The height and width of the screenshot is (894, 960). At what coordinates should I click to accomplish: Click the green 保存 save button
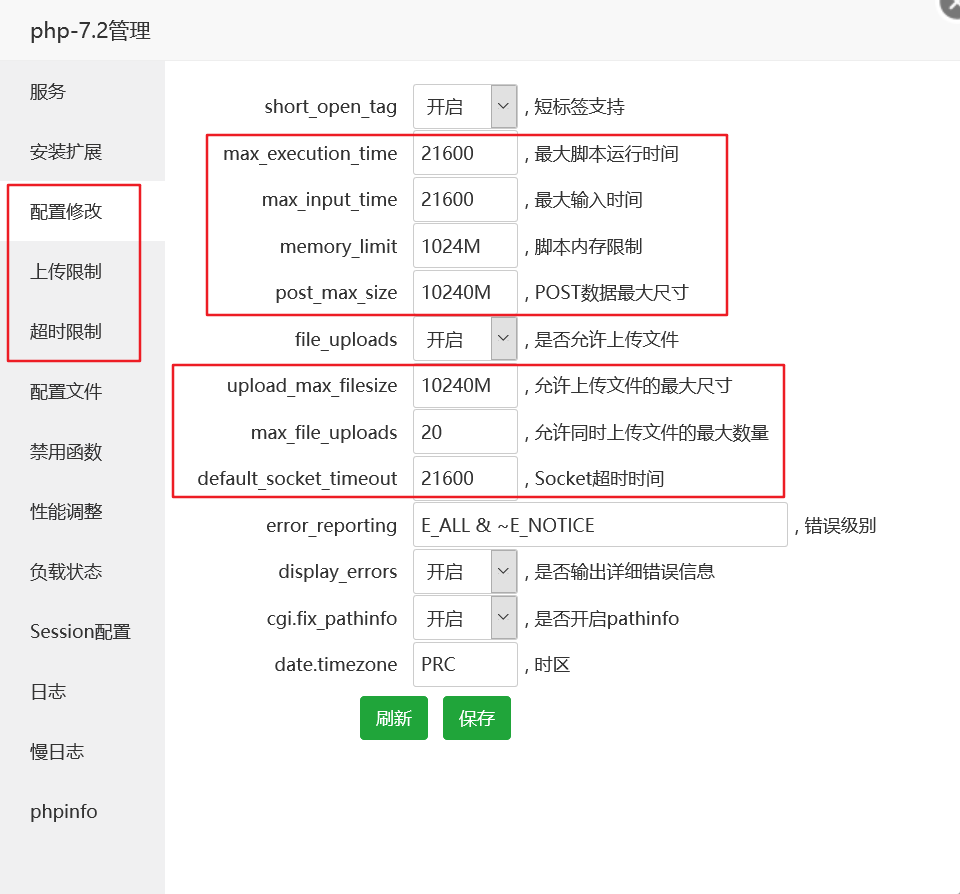[x=477, y=718]
